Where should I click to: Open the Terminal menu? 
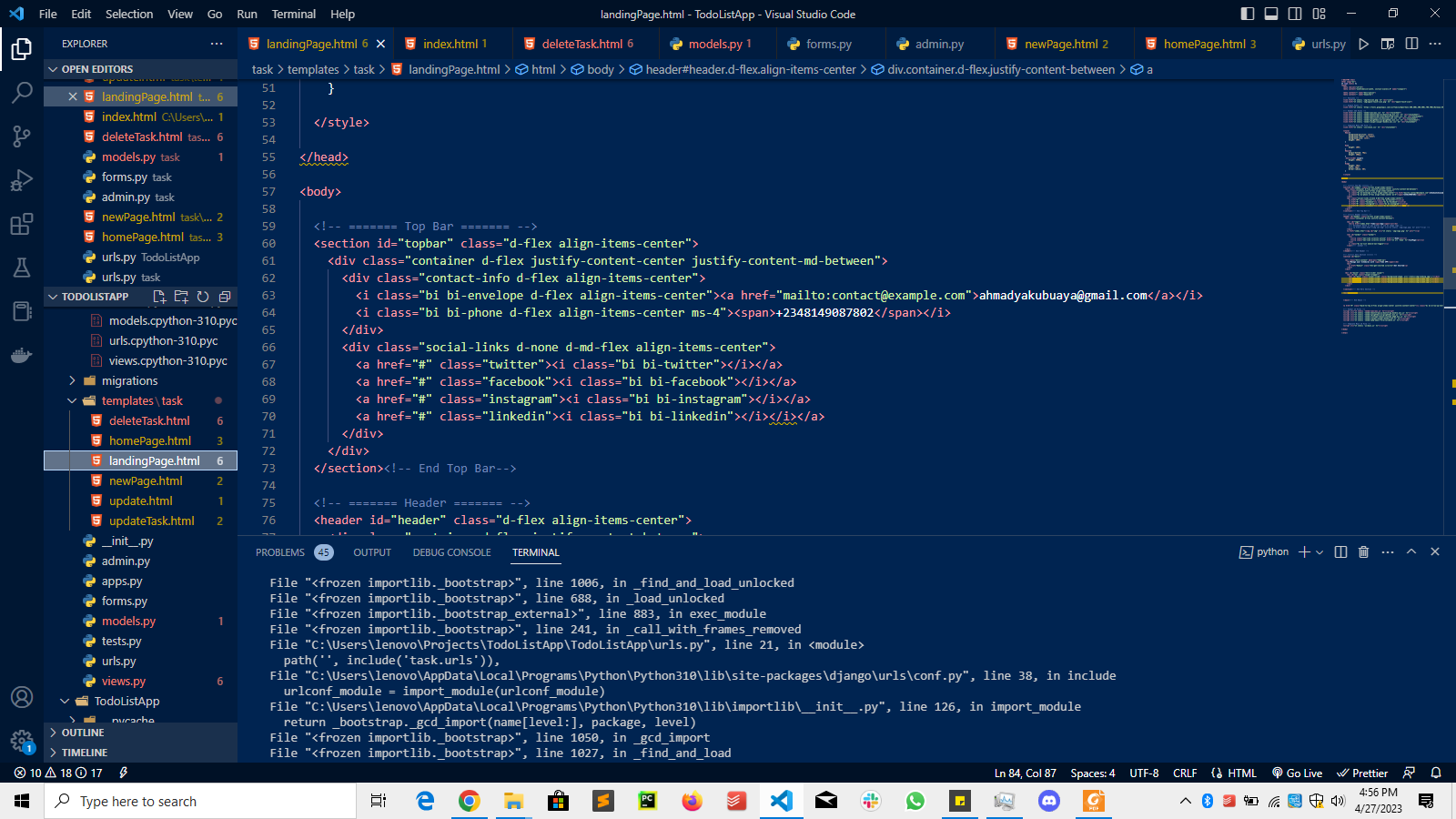coord(293,14)
